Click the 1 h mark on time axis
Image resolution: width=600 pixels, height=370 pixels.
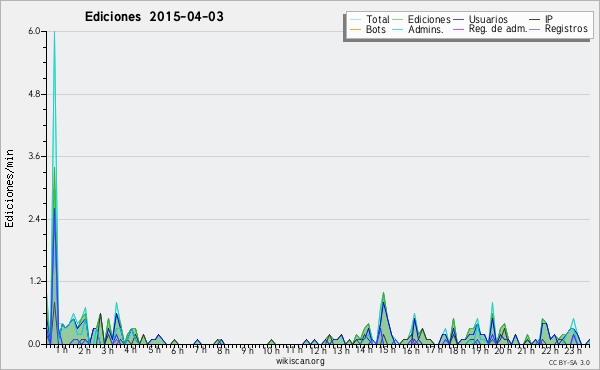(x=62, y=350)
